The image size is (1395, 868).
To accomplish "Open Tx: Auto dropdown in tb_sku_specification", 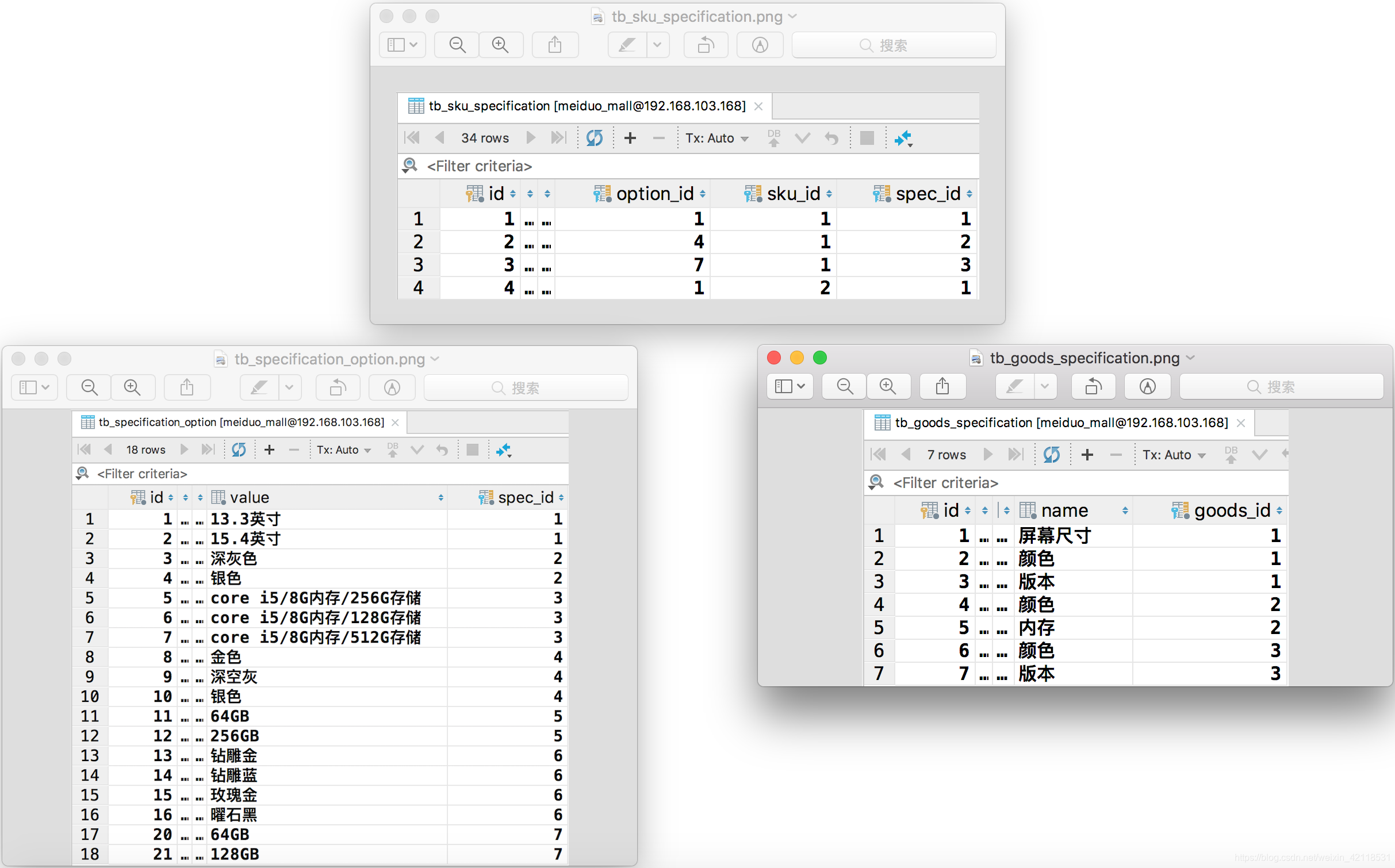I will click(x=716, y=138).
